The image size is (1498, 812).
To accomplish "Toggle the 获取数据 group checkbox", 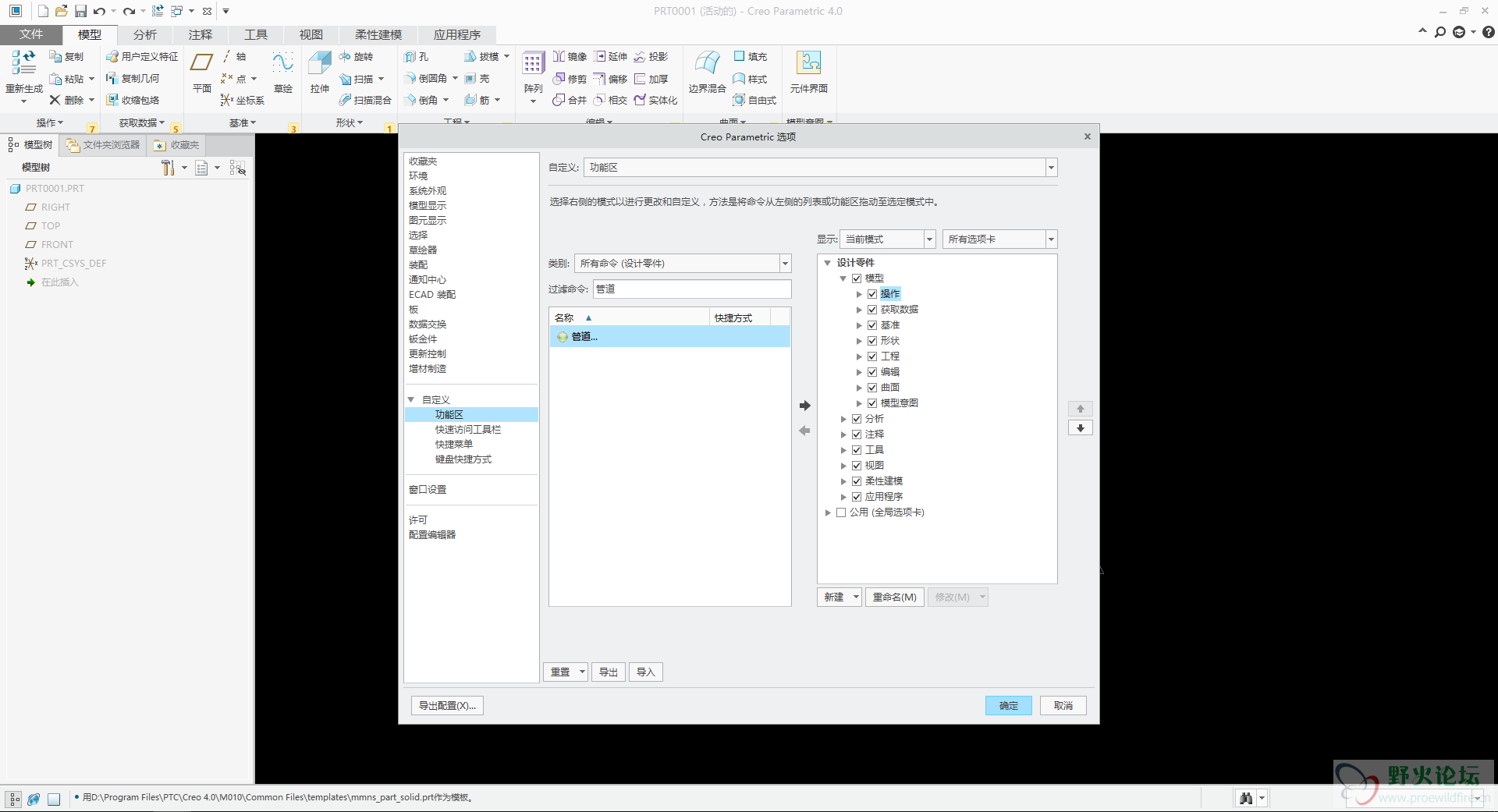I will (x=872, y=310).
